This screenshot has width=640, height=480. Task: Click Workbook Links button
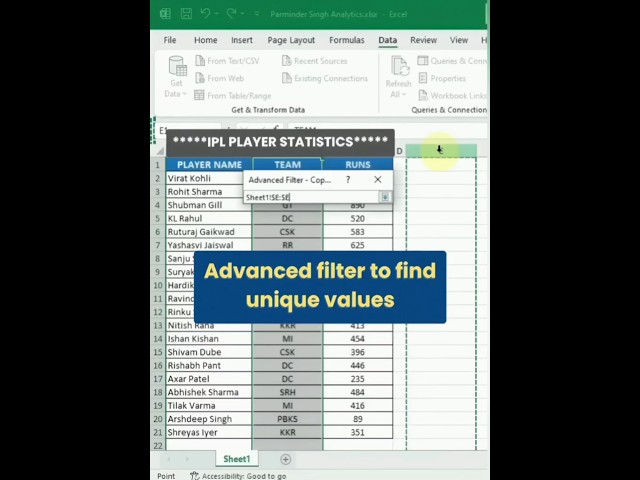tap(453, 96)
